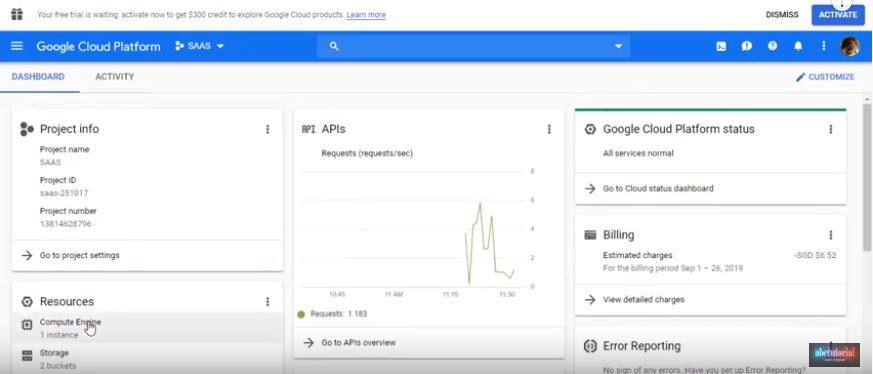
Task: Open Storage 2 buckets row
Action: [x=148, y=358]
